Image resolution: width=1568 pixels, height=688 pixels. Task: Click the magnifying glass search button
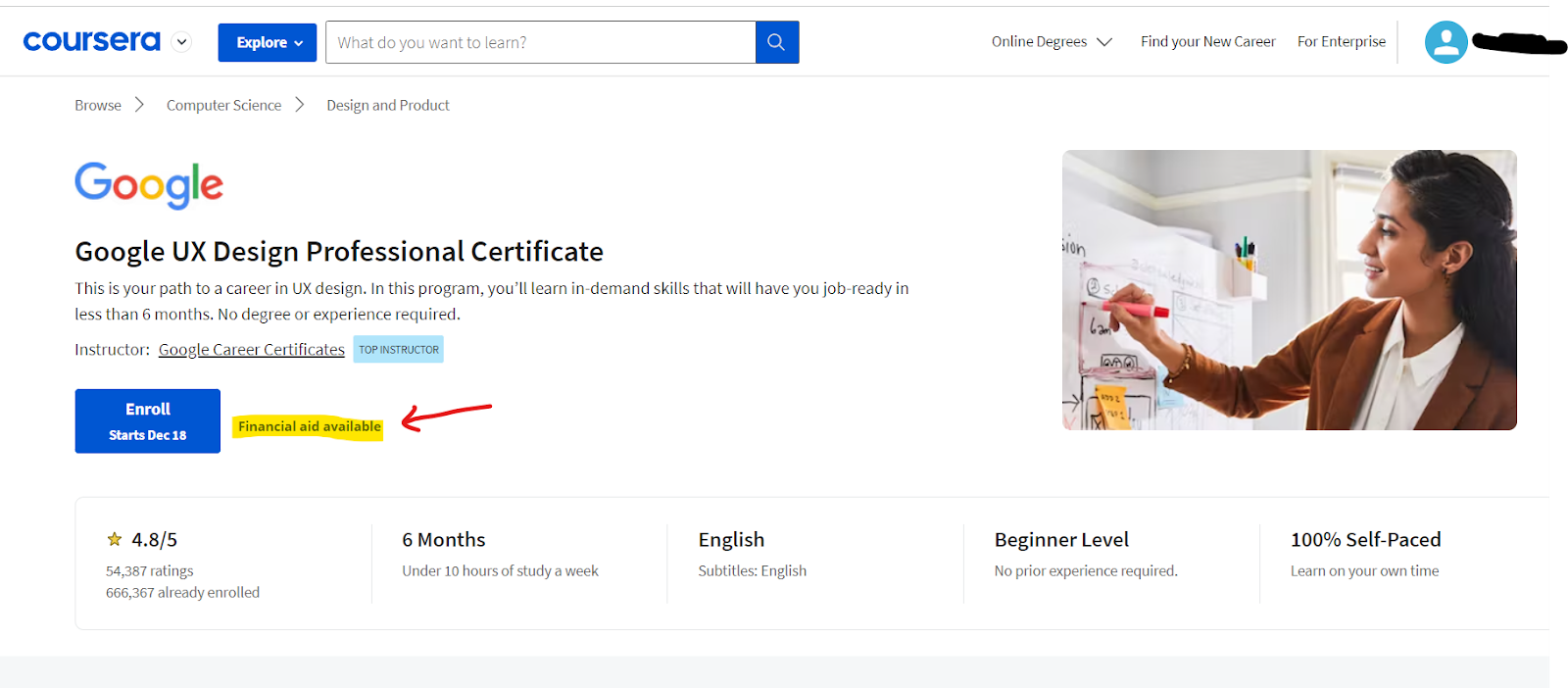tap(777, 42)
